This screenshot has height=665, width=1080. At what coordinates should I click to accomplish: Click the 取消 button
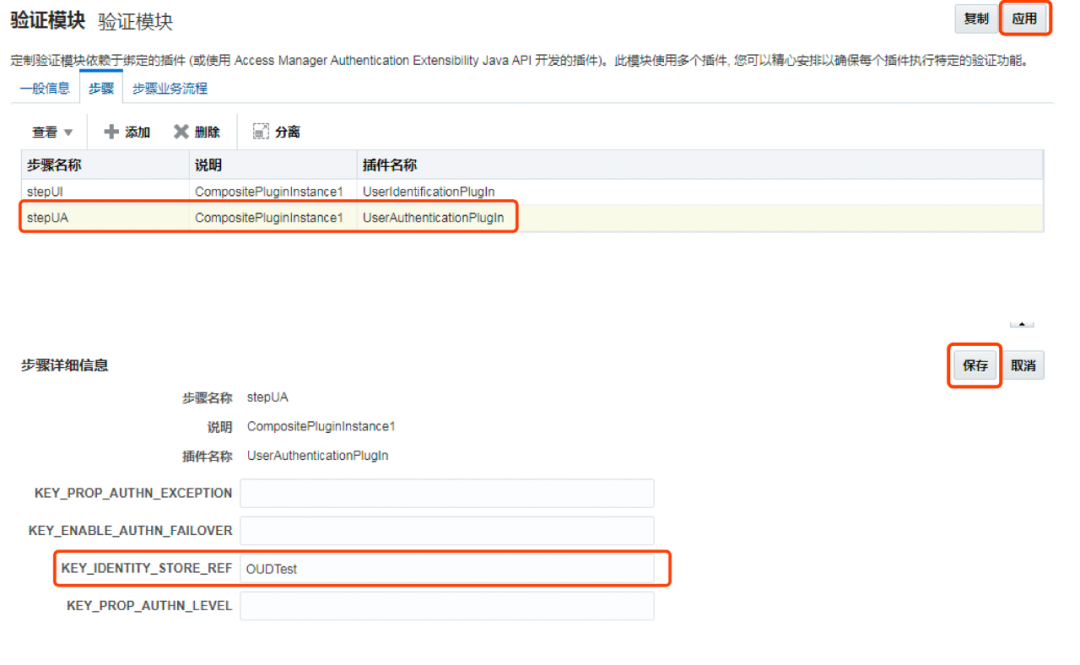click(1023, 365)
